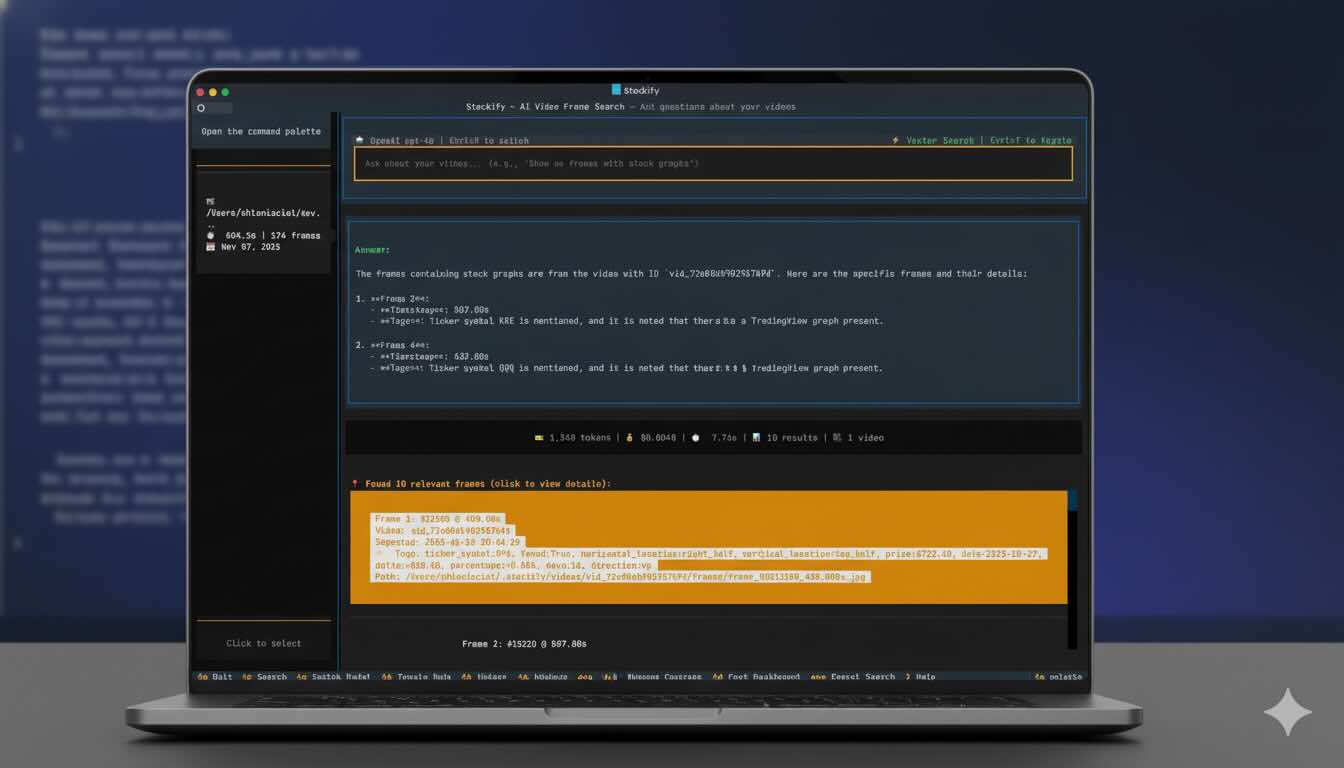Click the duration clock icon in sidebar

click(211, 236)
